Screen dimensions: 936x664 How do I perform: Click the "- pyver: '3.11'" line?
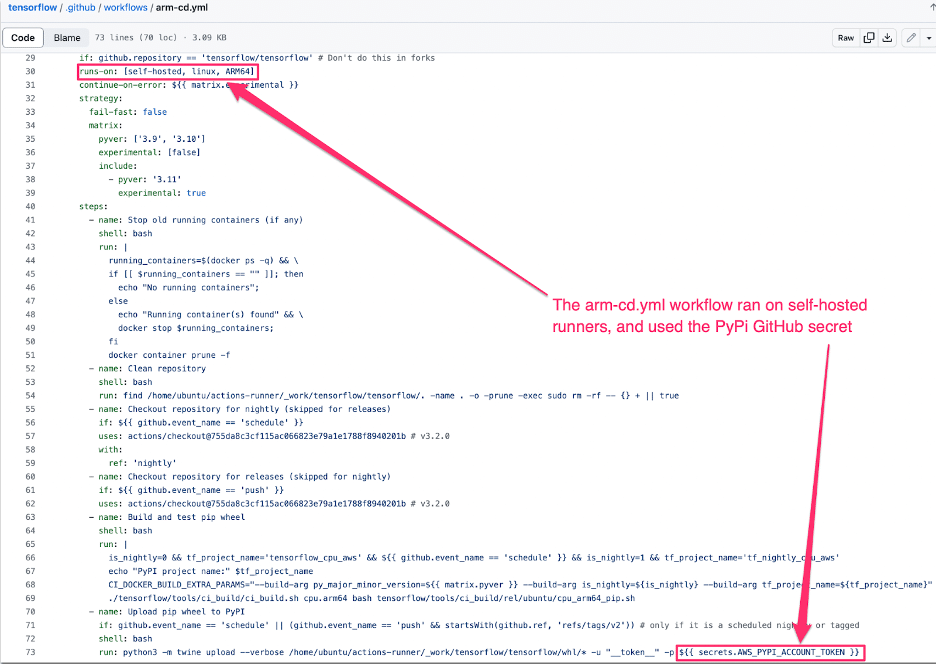pos(144,180)
